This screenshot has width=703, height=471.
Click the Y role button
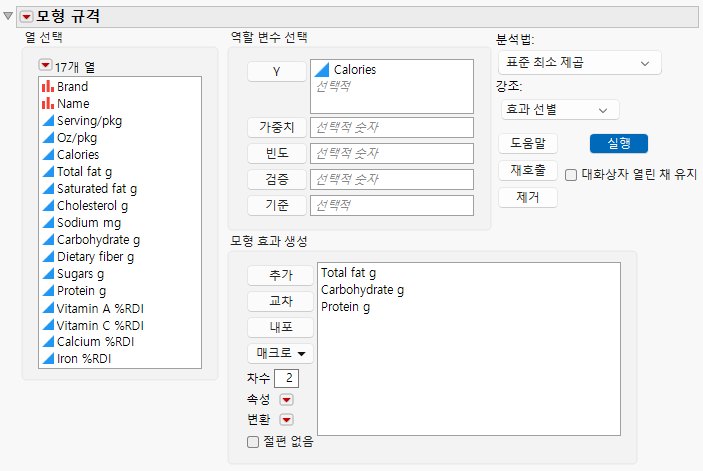click(x=277, y=72)
